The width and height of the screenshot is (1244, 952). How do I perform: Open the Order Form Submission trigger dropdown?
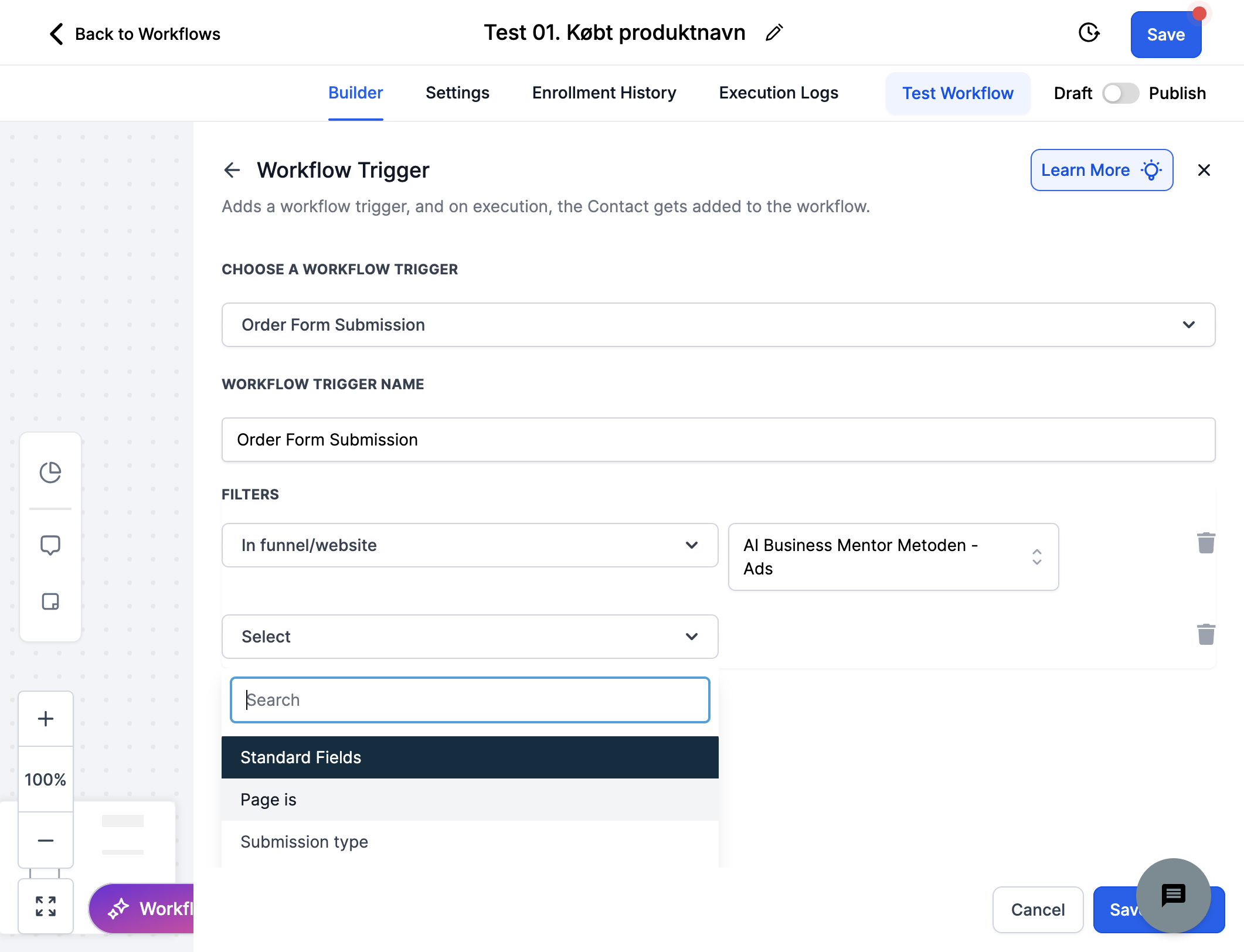click(x=718, y=325)
